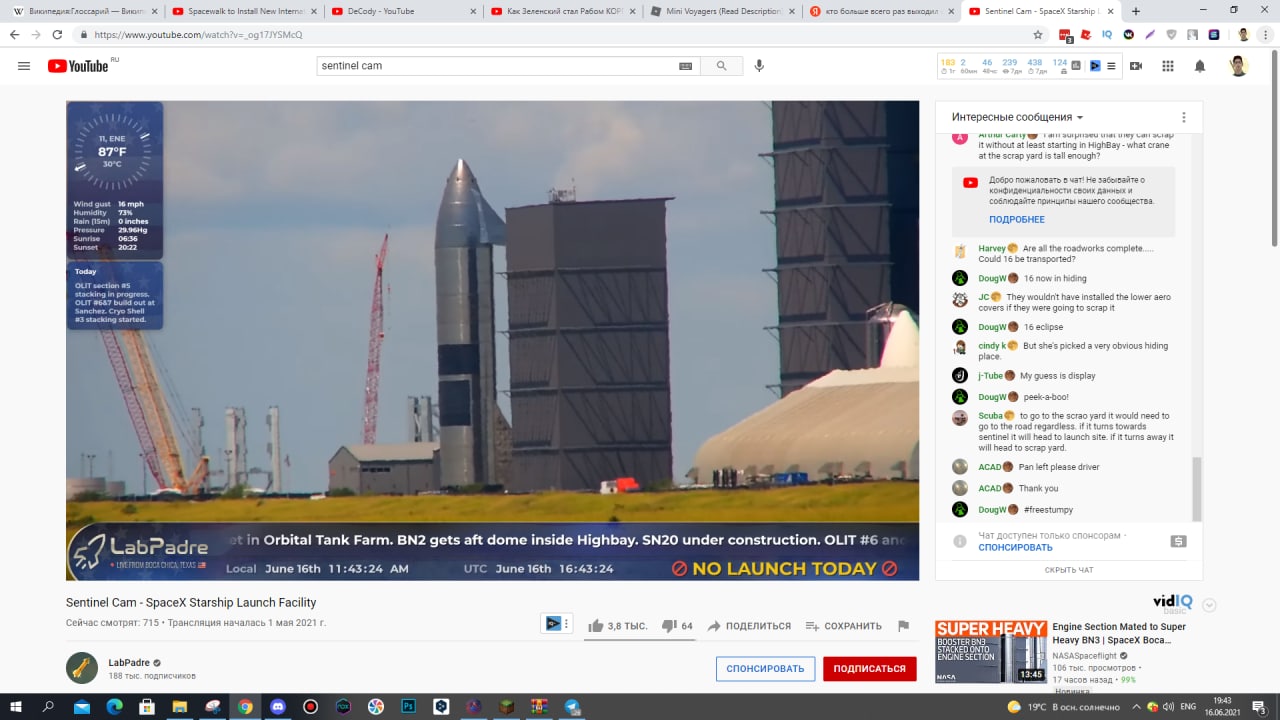The image size is (1280, 720).
Task: Switch to the кто больше всего раз выходил tab
Action: click(x=881, y=11)
